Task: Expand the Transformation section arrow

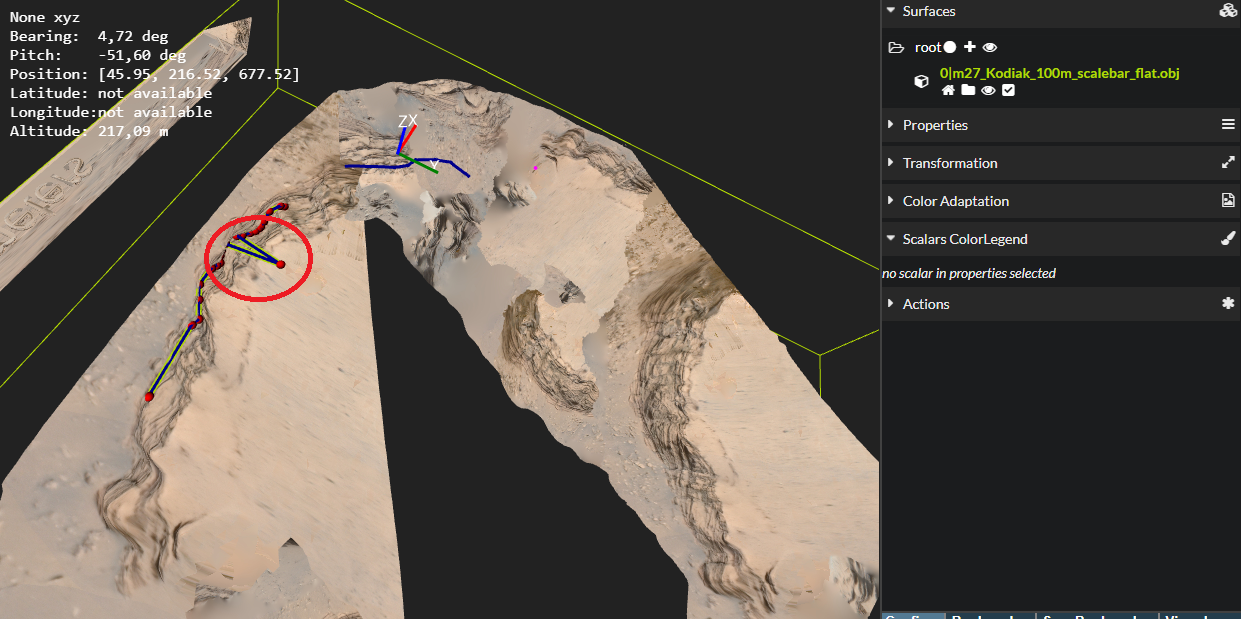Action: [890, 163]
